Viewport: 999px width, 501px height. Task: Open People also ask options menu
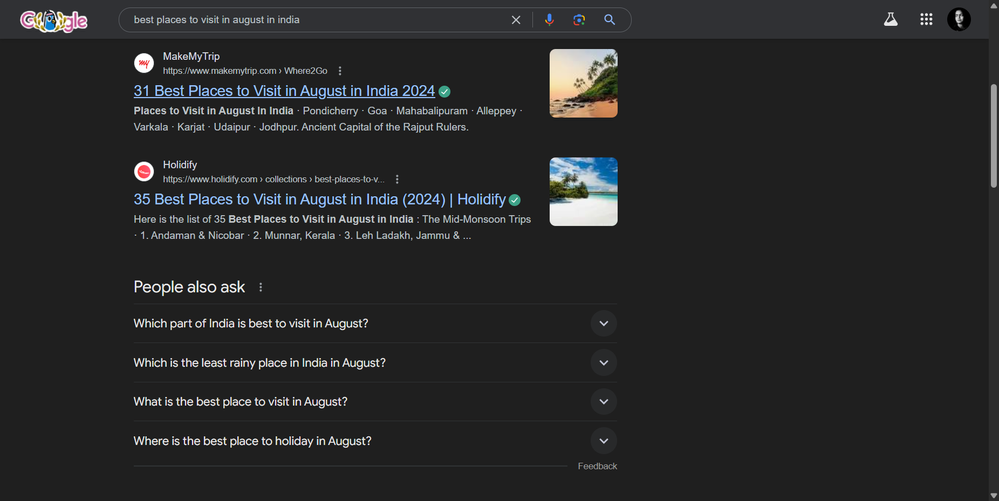pos(261,287)
